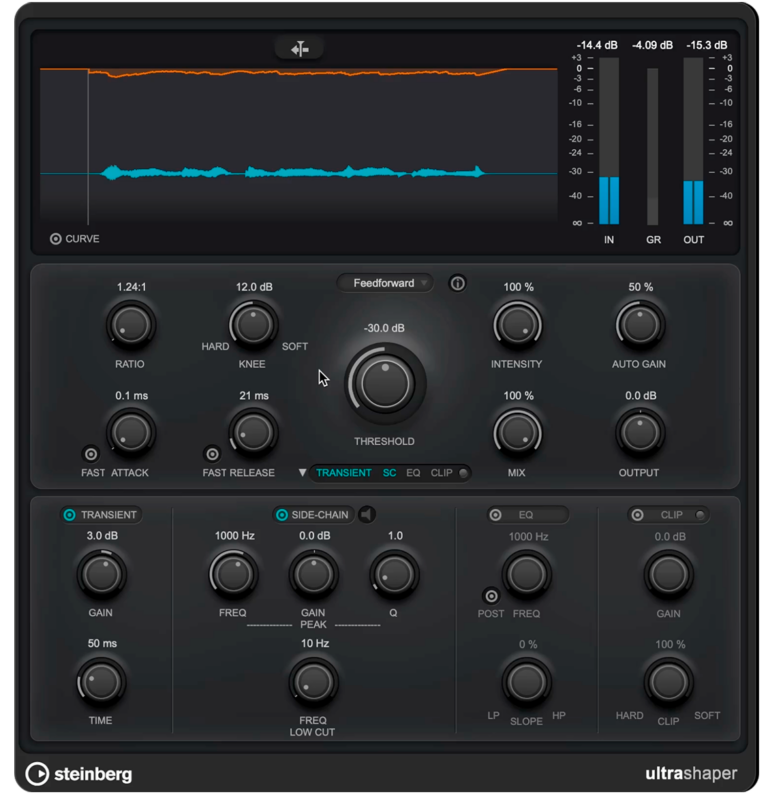The width and height of the screenshot is (768, 799).
Task: Click the -15.3 dB output peak reading
Action: click(706, 45)
